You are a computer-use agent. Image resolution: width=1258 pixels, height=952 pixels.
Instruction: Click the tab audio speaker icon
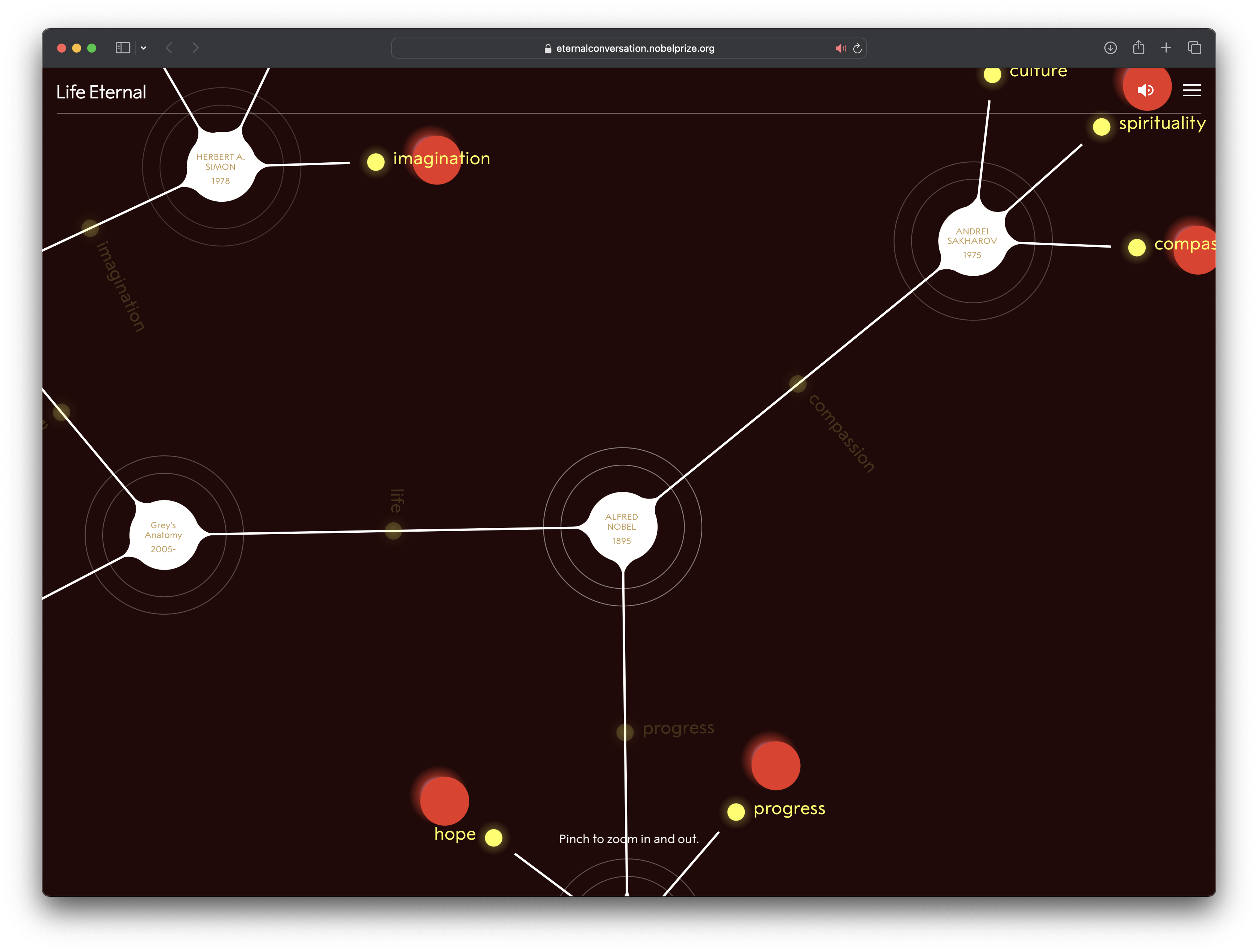pos(840,48)
